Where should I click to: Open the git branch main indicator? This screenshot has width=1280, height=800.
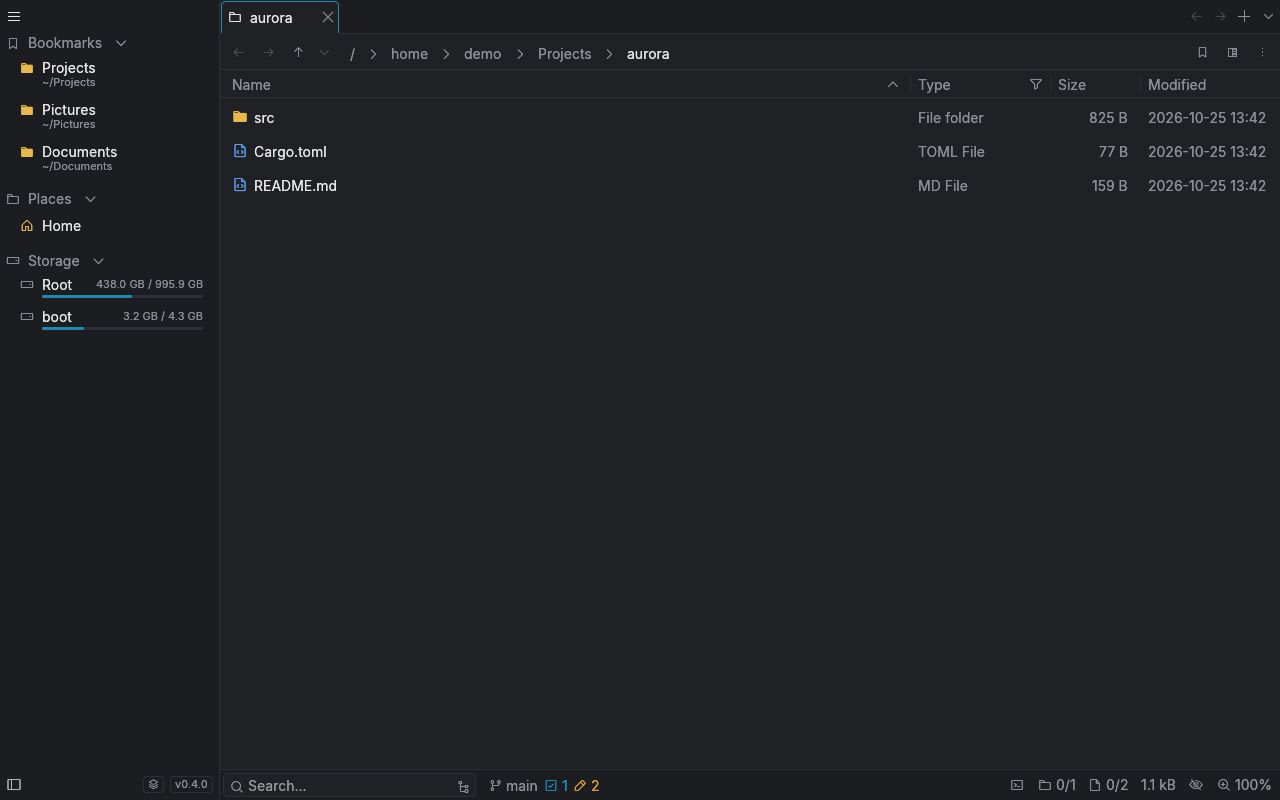pyautogui.click(x=513, y=786)
